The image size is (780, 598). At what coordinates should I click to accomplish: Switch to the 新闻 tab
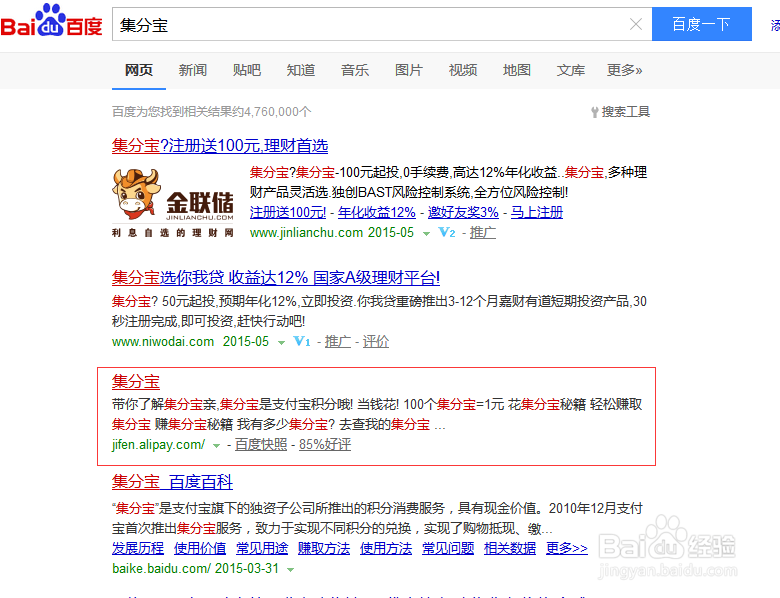(x=193, y=70)
